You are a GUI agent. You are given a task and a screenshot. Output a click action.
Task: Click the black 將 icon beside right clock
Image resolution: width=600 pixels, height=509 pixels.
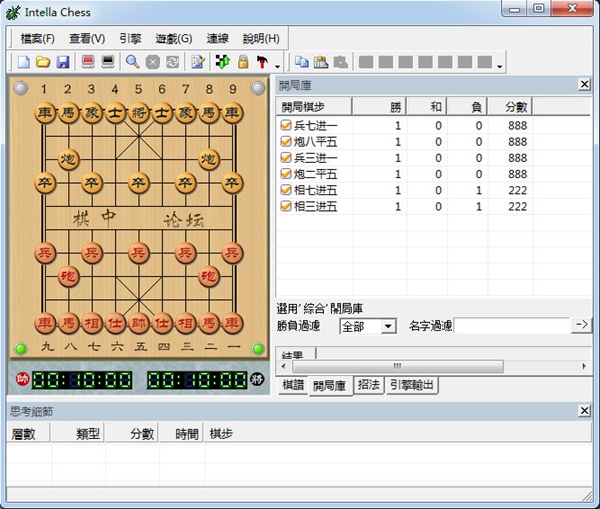point(257,379)
